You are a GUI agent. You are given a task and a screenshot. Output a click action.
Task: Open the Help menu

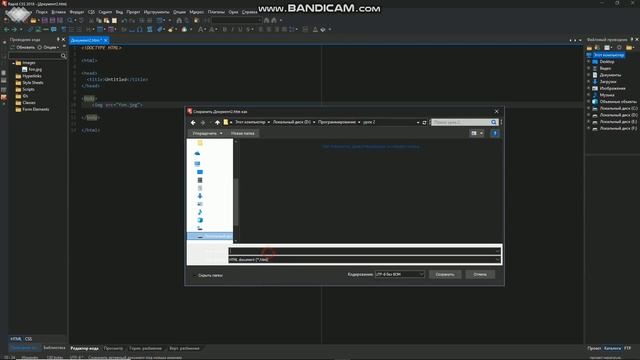coord(249,12)
